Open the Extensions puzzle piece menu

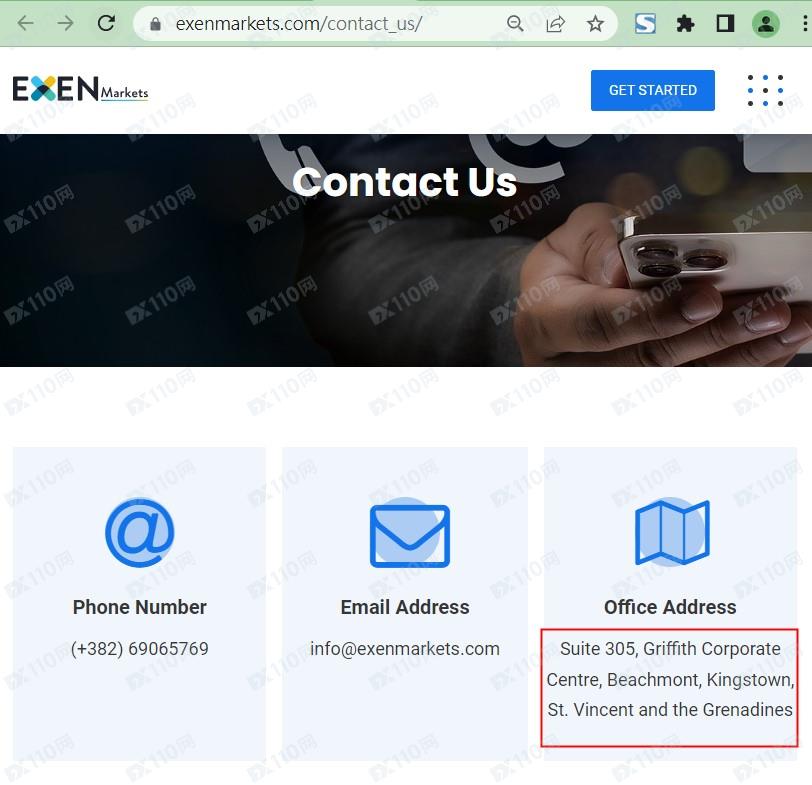pyautogui.click(x=685, y=24)
